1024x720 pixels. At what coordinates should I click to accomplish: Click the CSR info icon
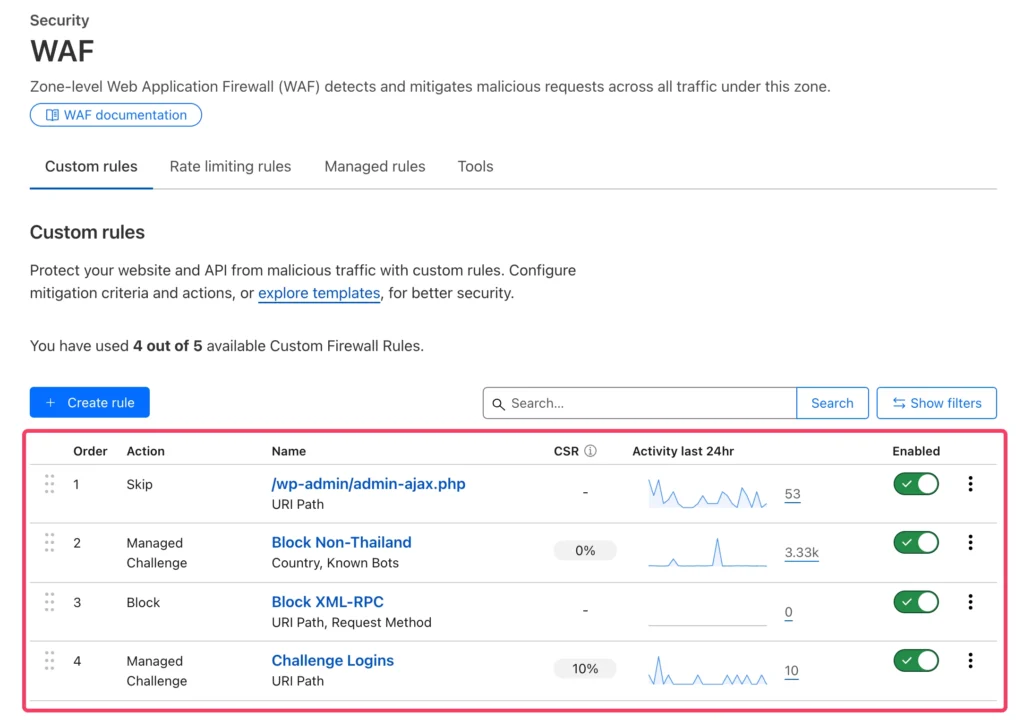[590, 451]
